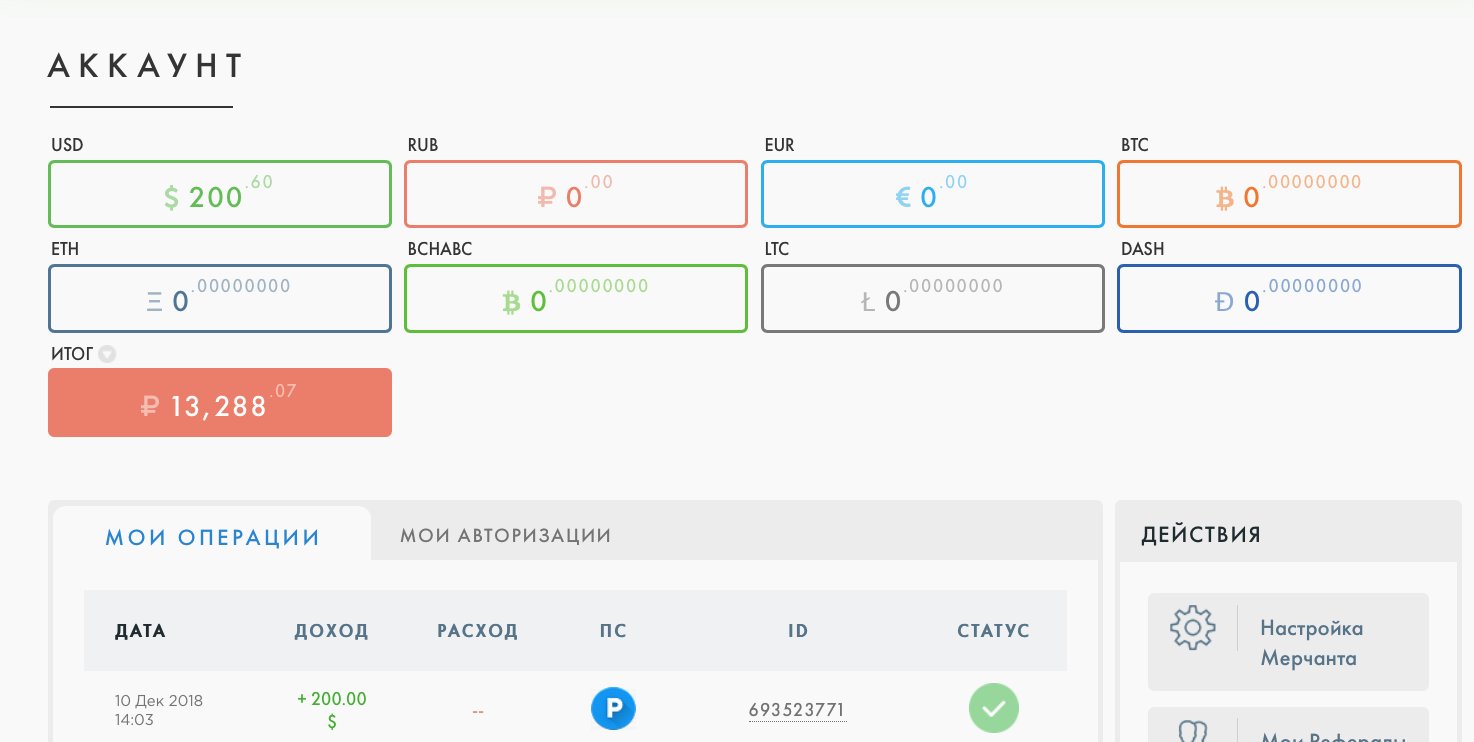Switch to Мои Авторизации tab
This screenshot has height=742, width=1474.
(x=506, y=535)
